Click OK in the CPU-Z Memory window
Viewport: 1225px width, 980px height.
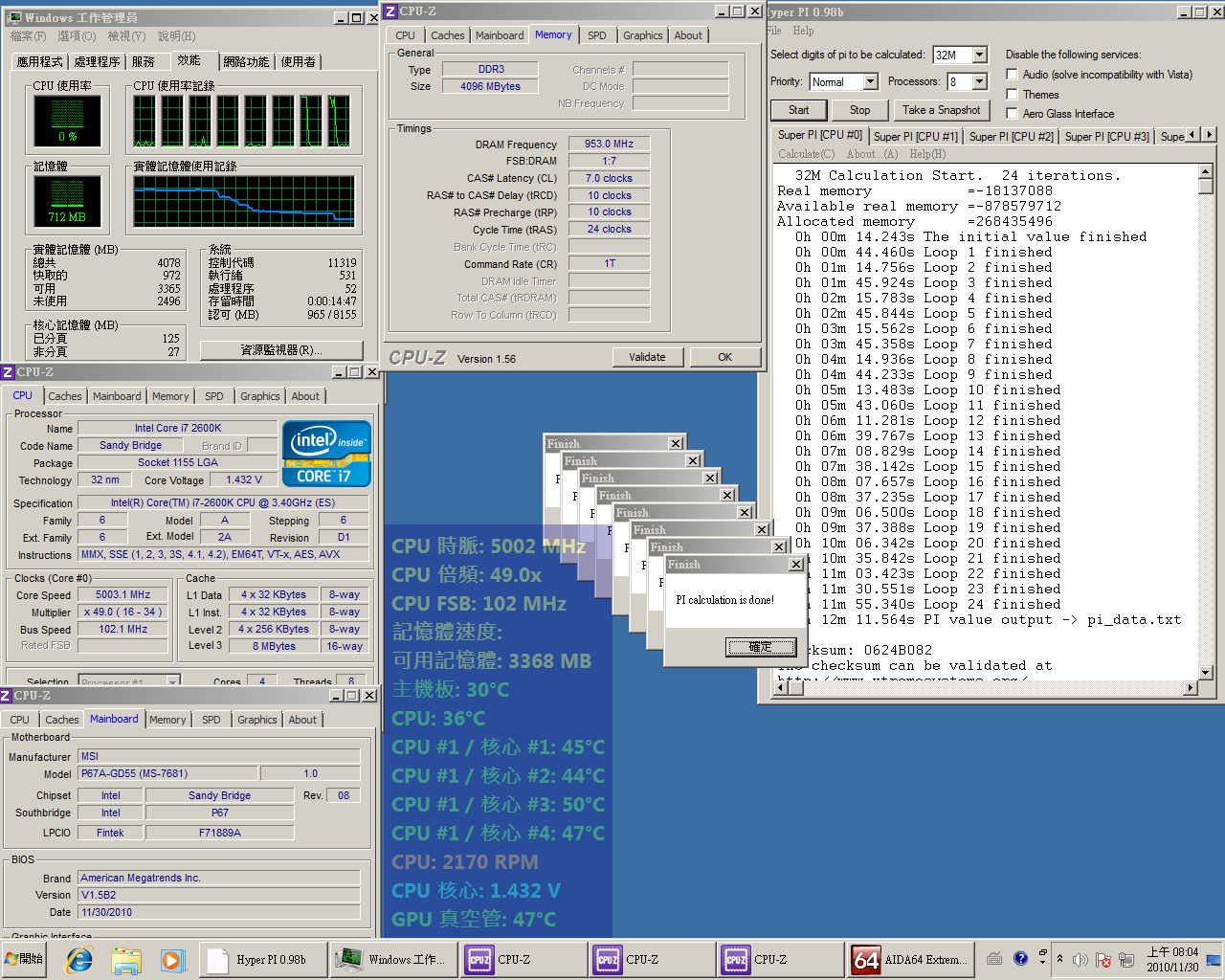(724, 357)
